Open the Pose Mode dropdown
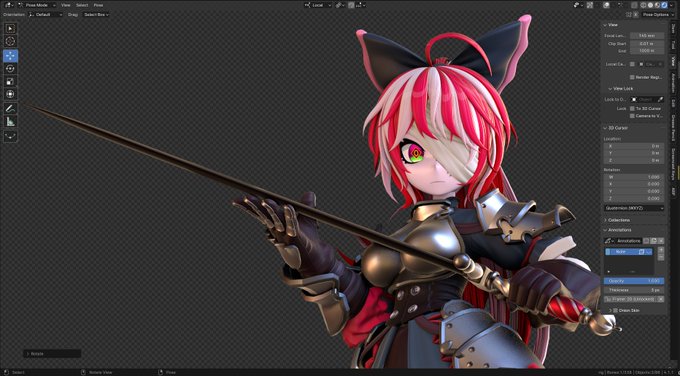The height and width of the screenshot is (376, 680). pyautogui.click(x=36, y=5)
